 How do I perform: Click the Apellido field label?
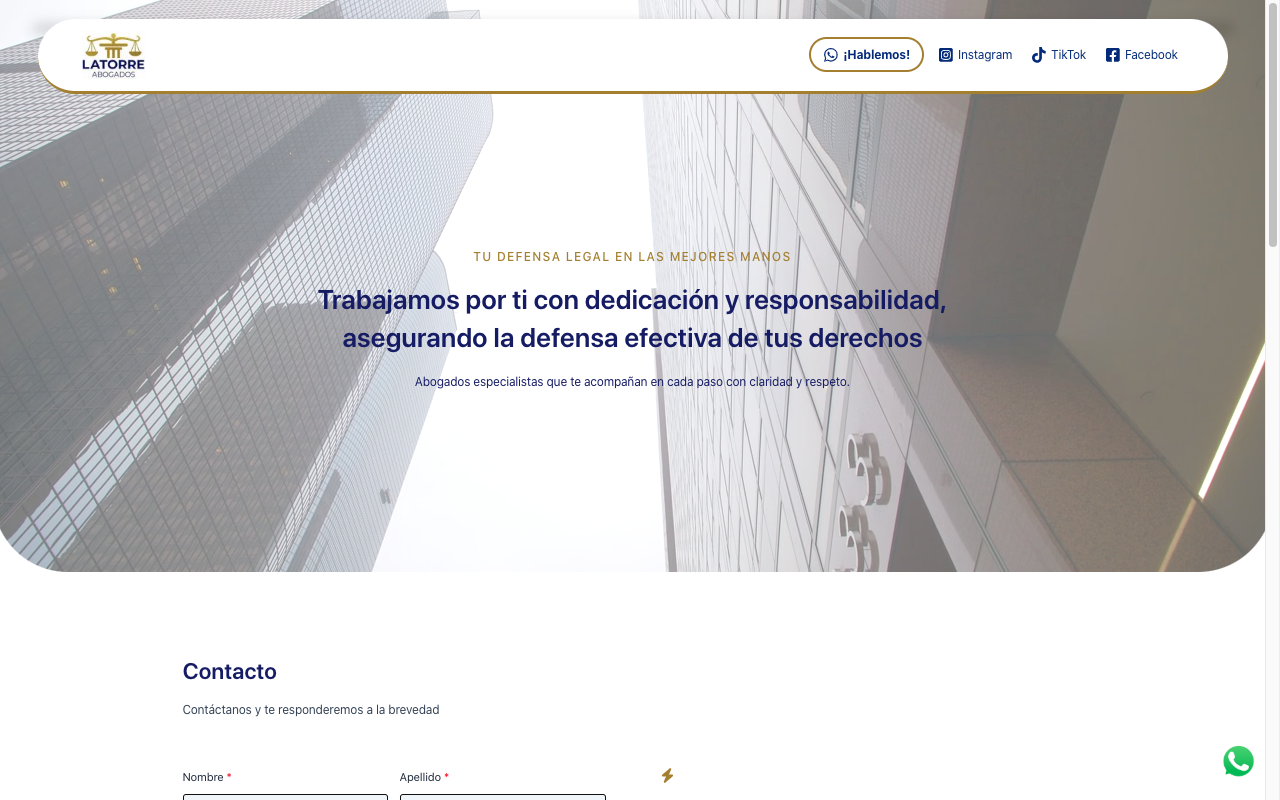[x=420, y=777]
